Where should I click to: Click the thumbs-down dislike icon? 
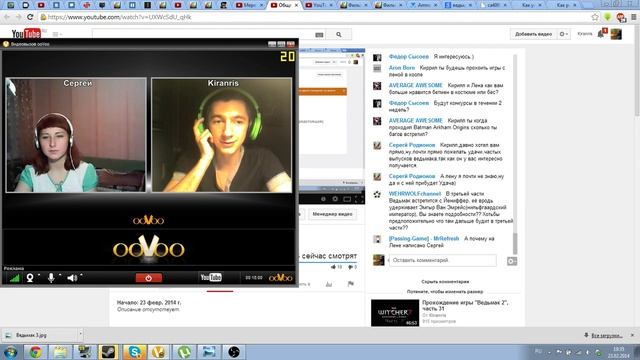pos(351,267)
